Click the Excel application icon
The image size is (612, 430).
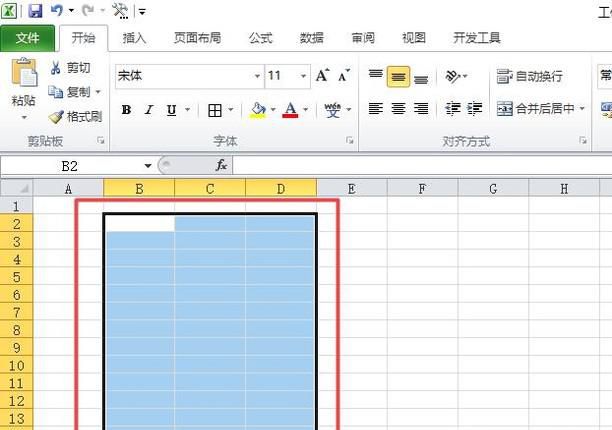pos(9,11)
